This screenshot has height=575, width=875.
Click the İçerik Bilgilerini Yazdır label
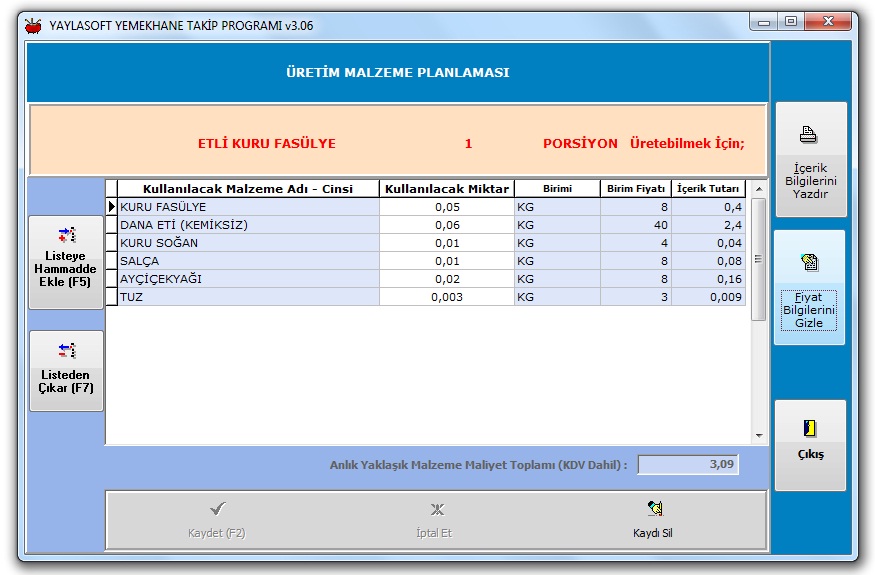(810, 181)
